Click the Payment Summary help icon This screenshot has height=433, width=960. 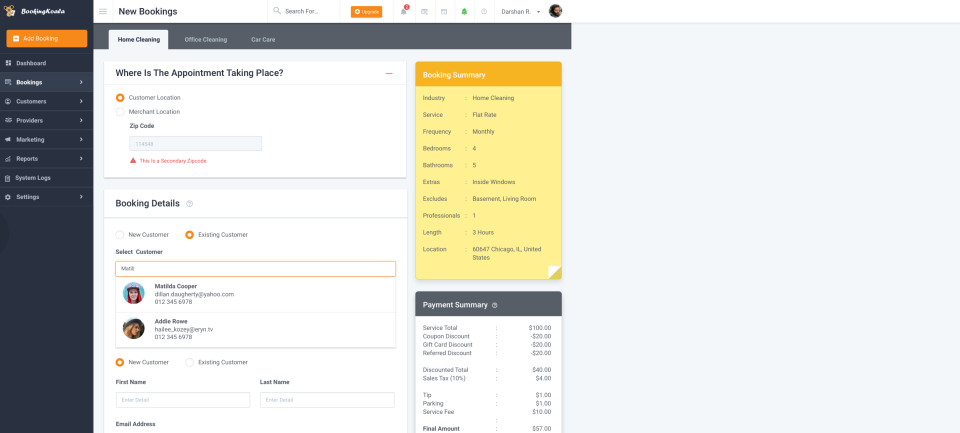coord(495,305)
